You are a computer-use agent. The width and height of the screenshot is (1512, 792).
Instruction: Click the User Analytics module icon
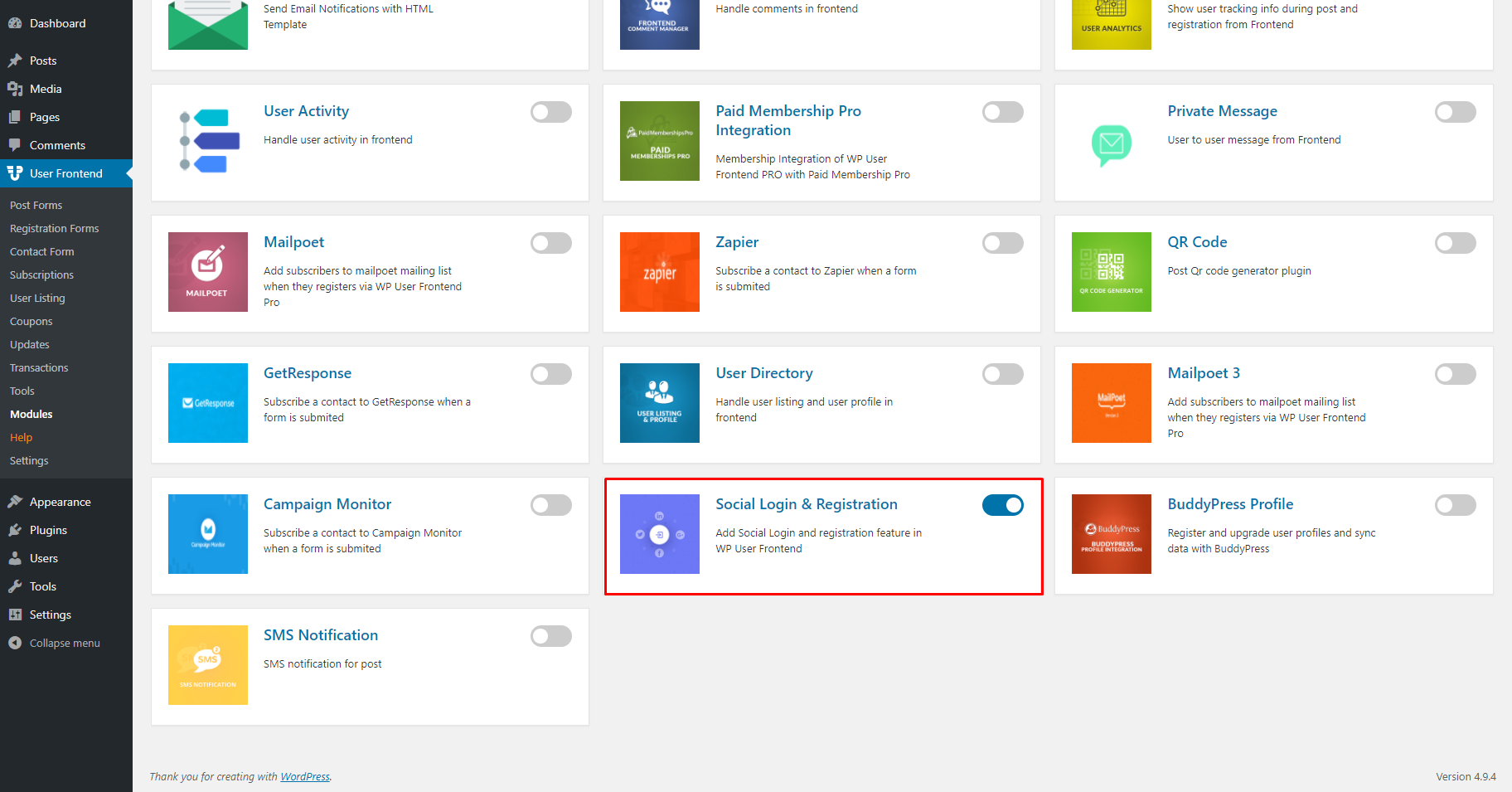click(x=1112, y=25)
